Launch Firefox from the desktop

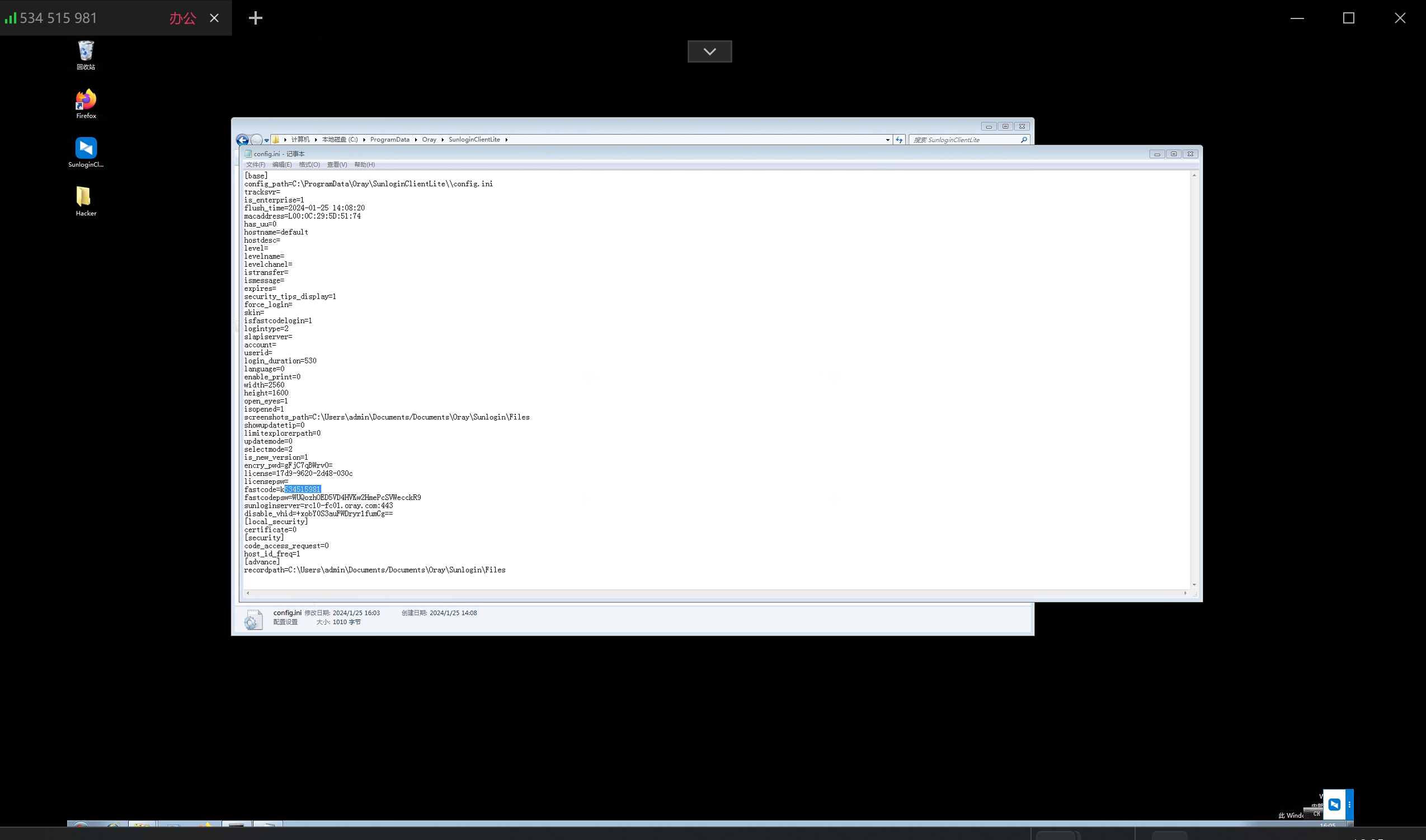point(86,103)
